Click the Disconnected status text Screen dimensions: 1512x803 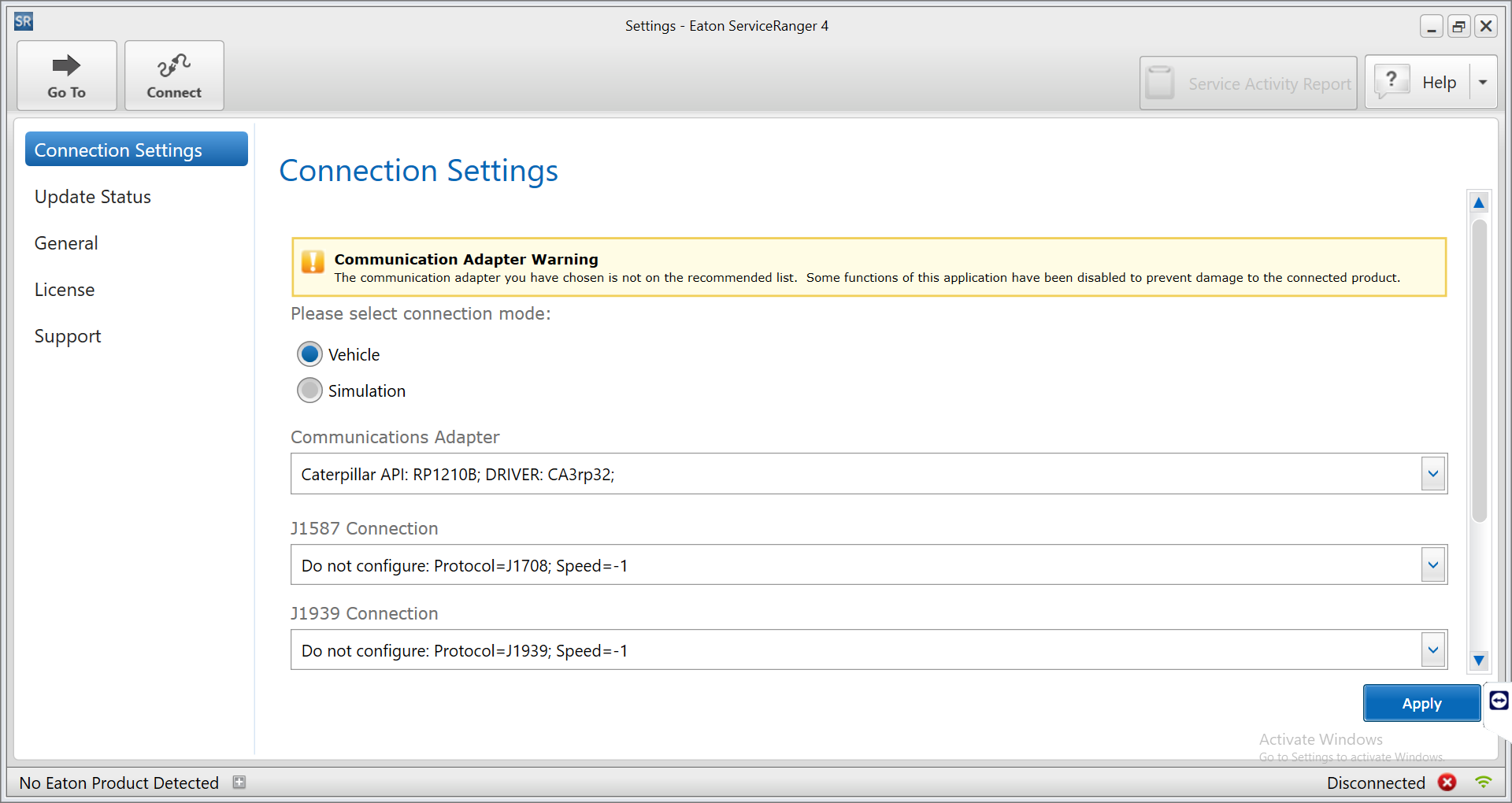tap(1376, 783)
